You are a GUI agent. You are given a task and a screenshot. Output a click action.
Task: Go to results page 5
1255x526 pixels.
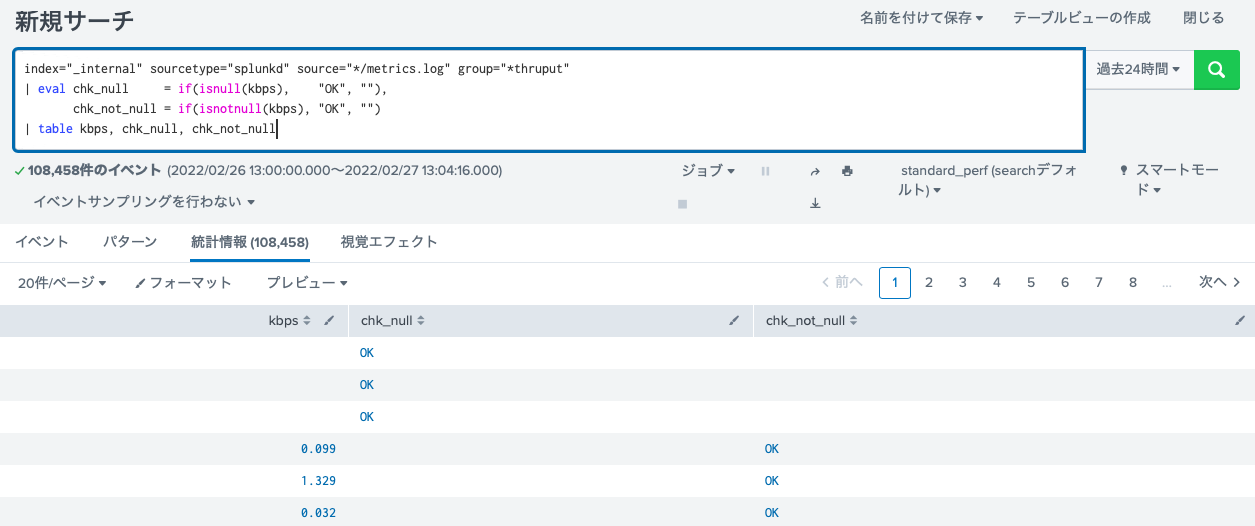tap(1031, 283)
